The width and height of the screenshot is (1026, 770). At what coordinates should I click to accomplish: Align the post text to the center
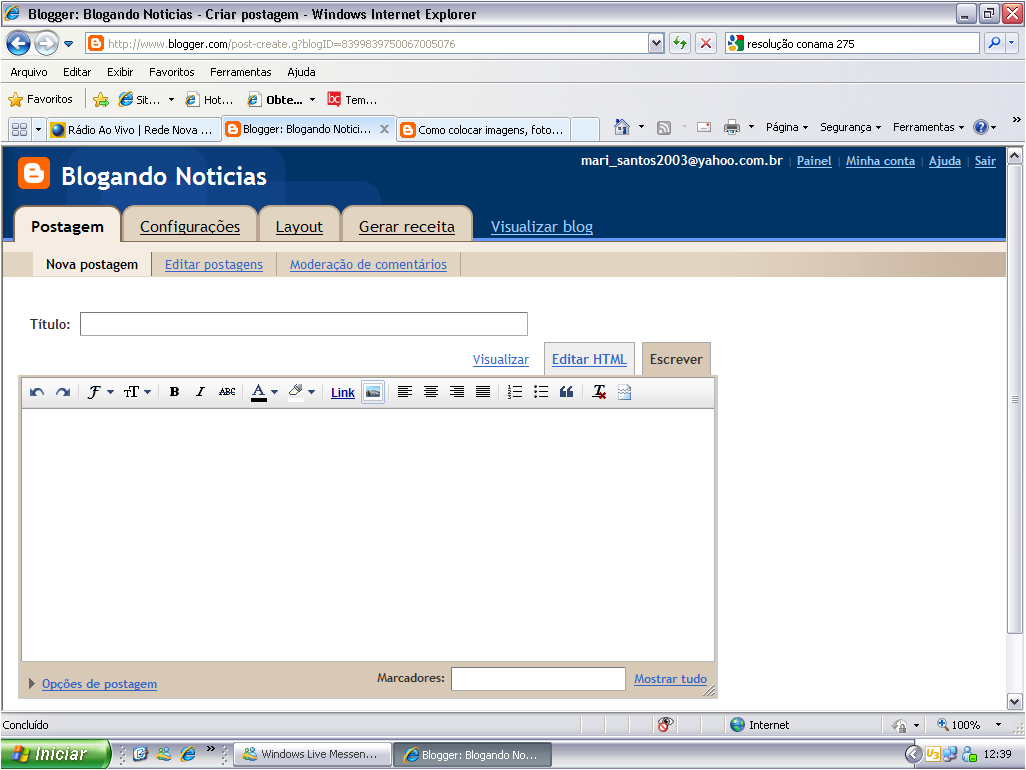tap(431, 391)
